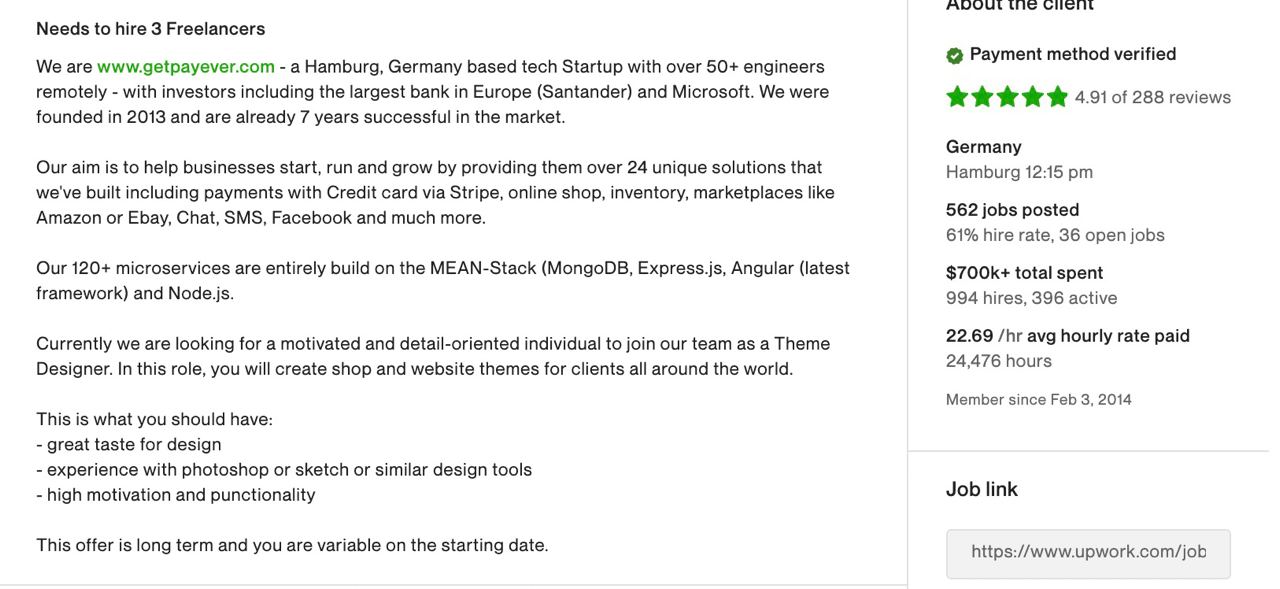Click the second green rating star
The height and width of the screenshot is (589, 1280).
[983, 97]
